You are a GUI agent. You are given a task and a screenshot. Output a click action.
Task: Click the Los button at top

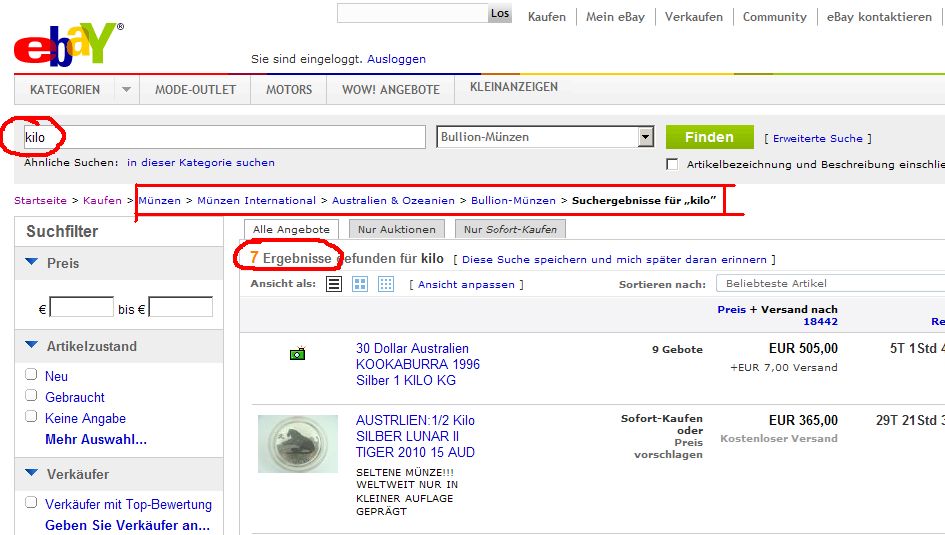500,13
